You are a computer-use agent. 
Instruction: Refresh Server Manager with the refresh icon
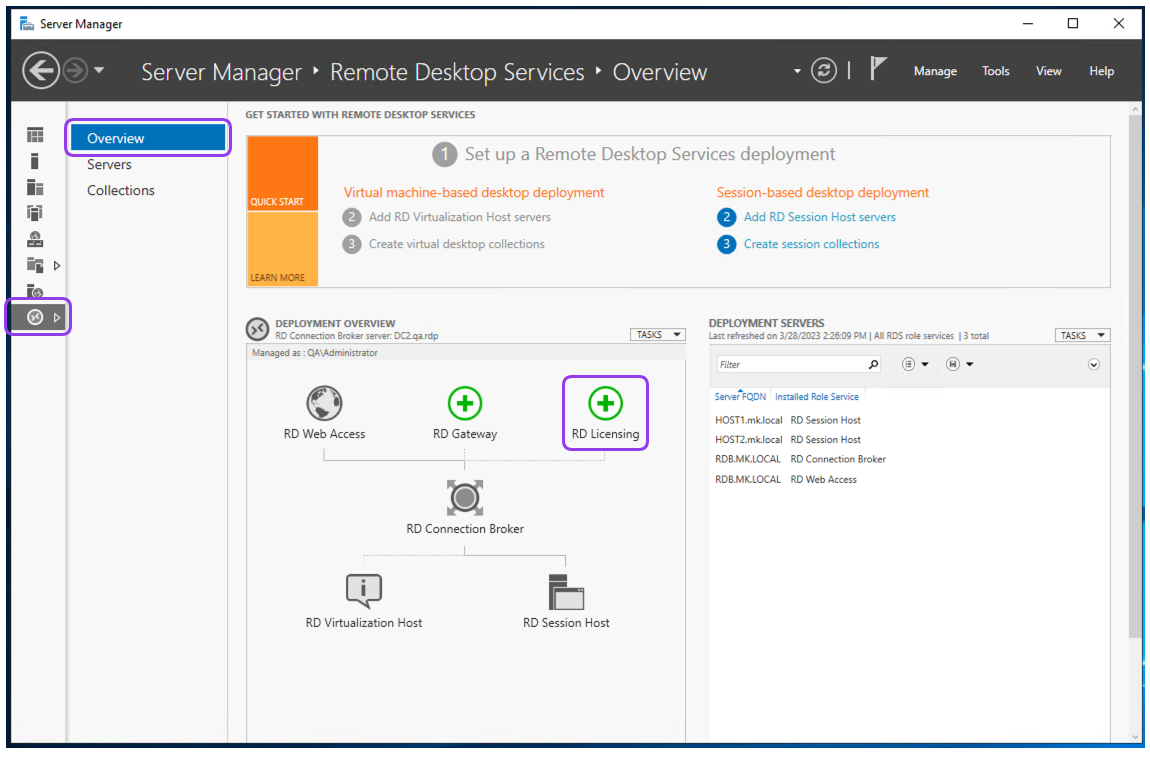point(824,70)
